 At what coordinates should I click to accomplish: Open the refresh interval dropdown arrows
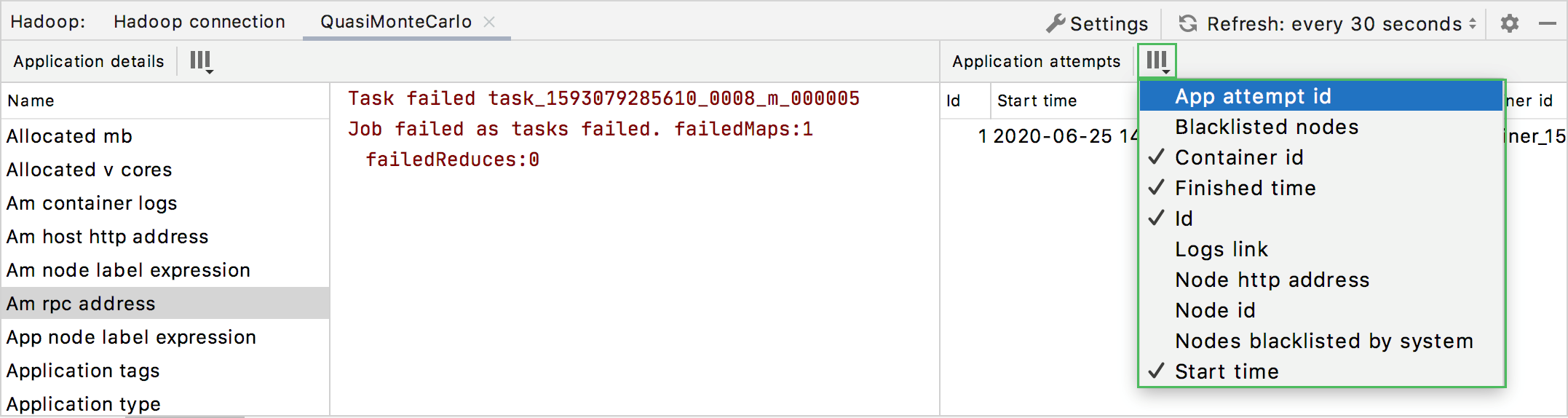(x=1473, y=23)
